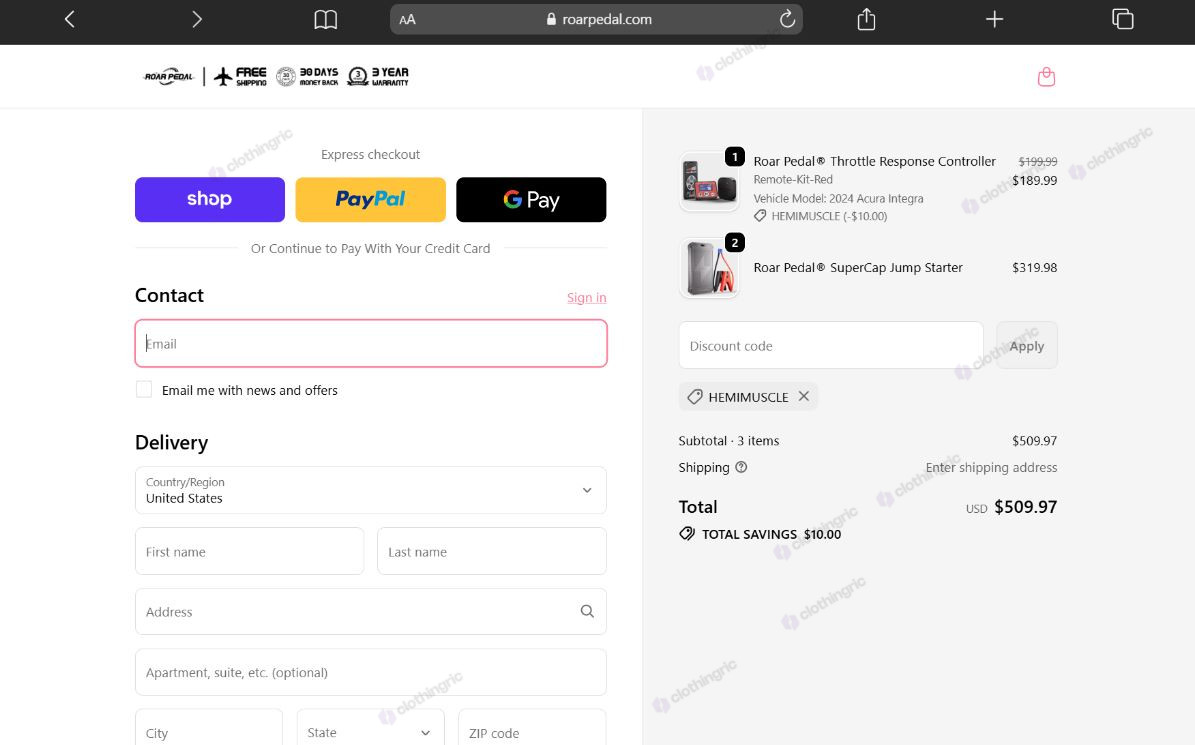1195x745 pixels.
Task: Check Email me with news and offers
Action: [x=144, y=389]
